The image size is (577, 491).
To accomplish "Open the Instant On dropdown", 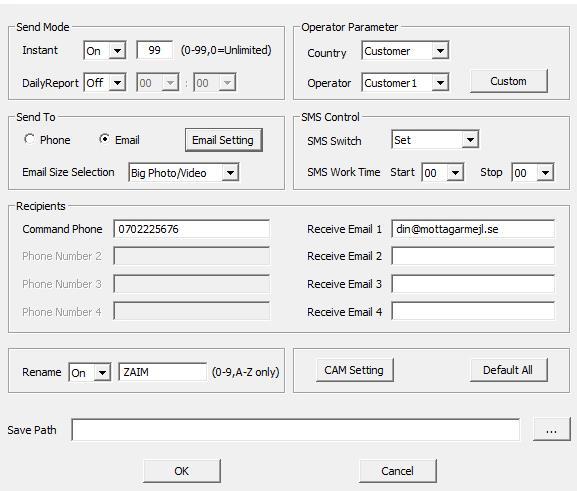I will coord(105,50).
